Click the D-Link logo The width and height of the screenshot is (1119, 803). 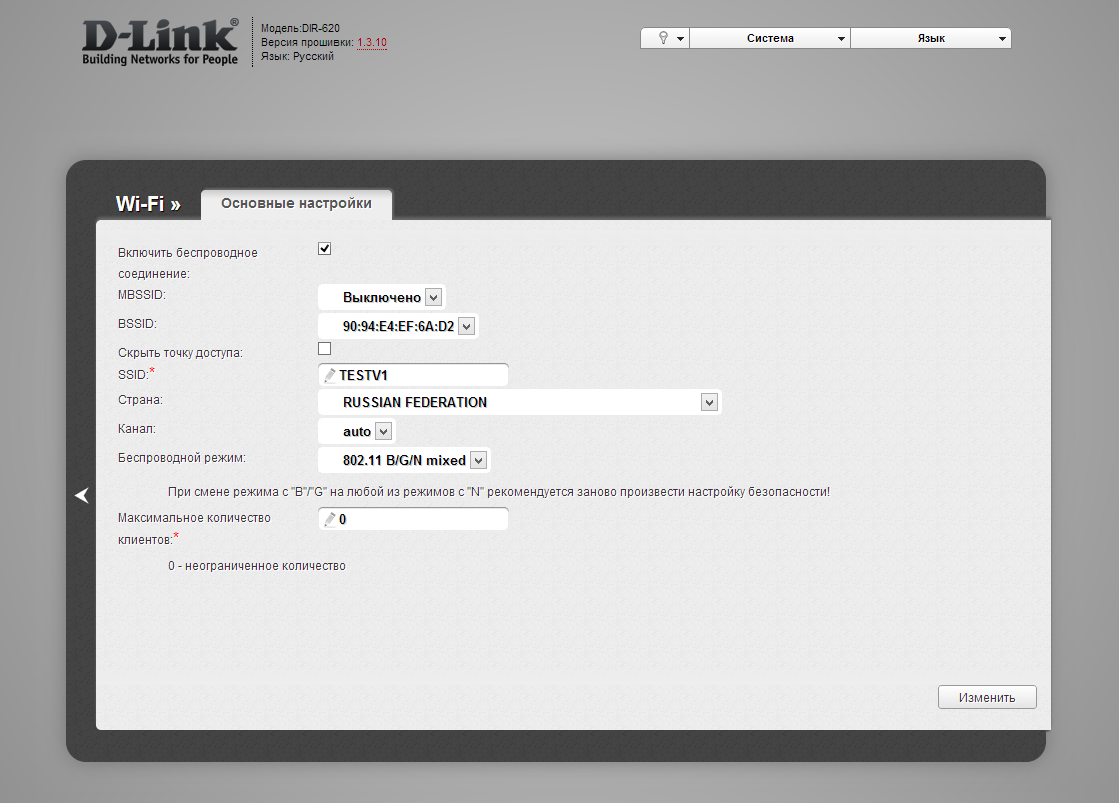(160, 43)
